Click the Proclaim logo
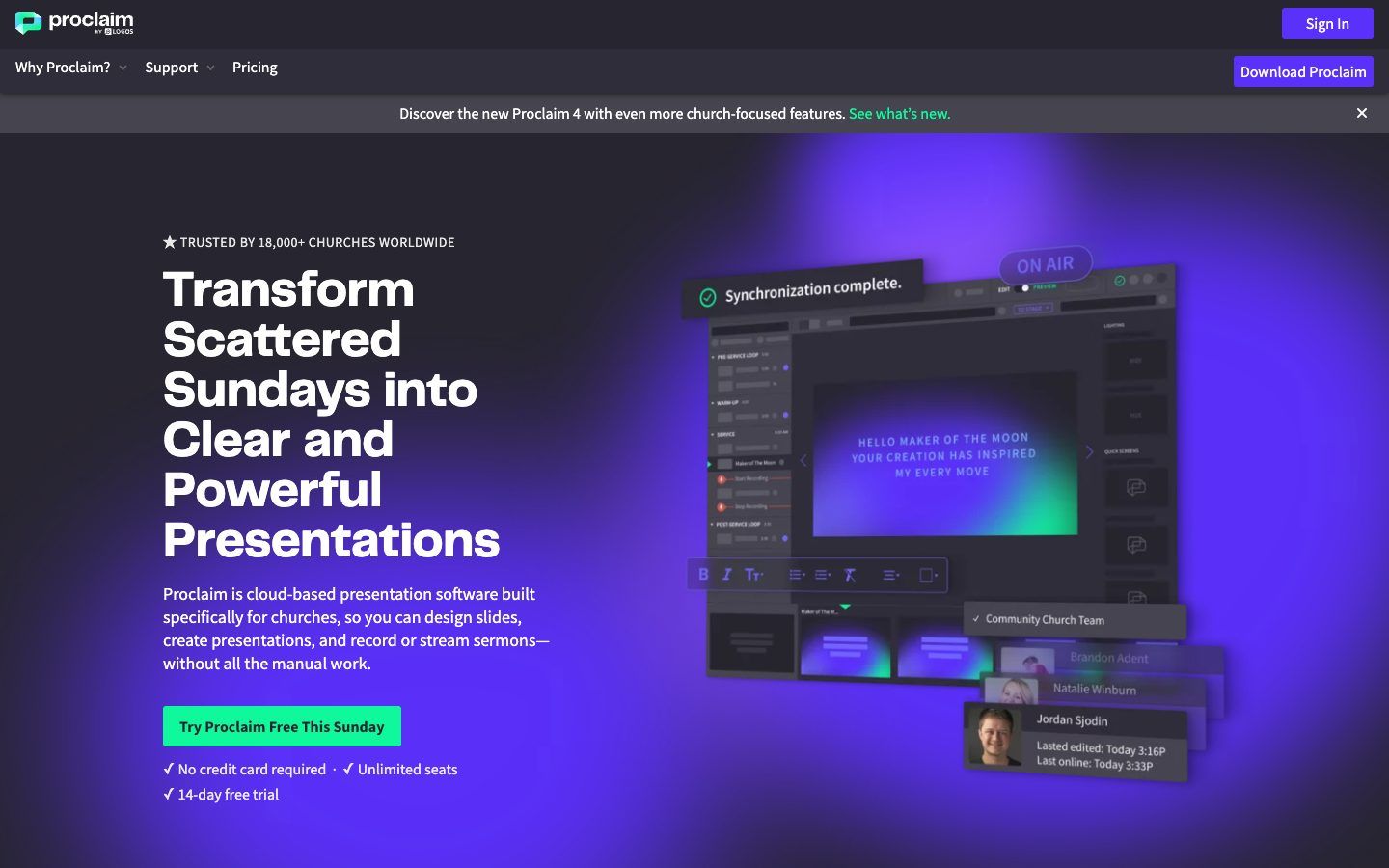Image resolution: width=1389 pixels, height=868 pixels. [74, 23]
